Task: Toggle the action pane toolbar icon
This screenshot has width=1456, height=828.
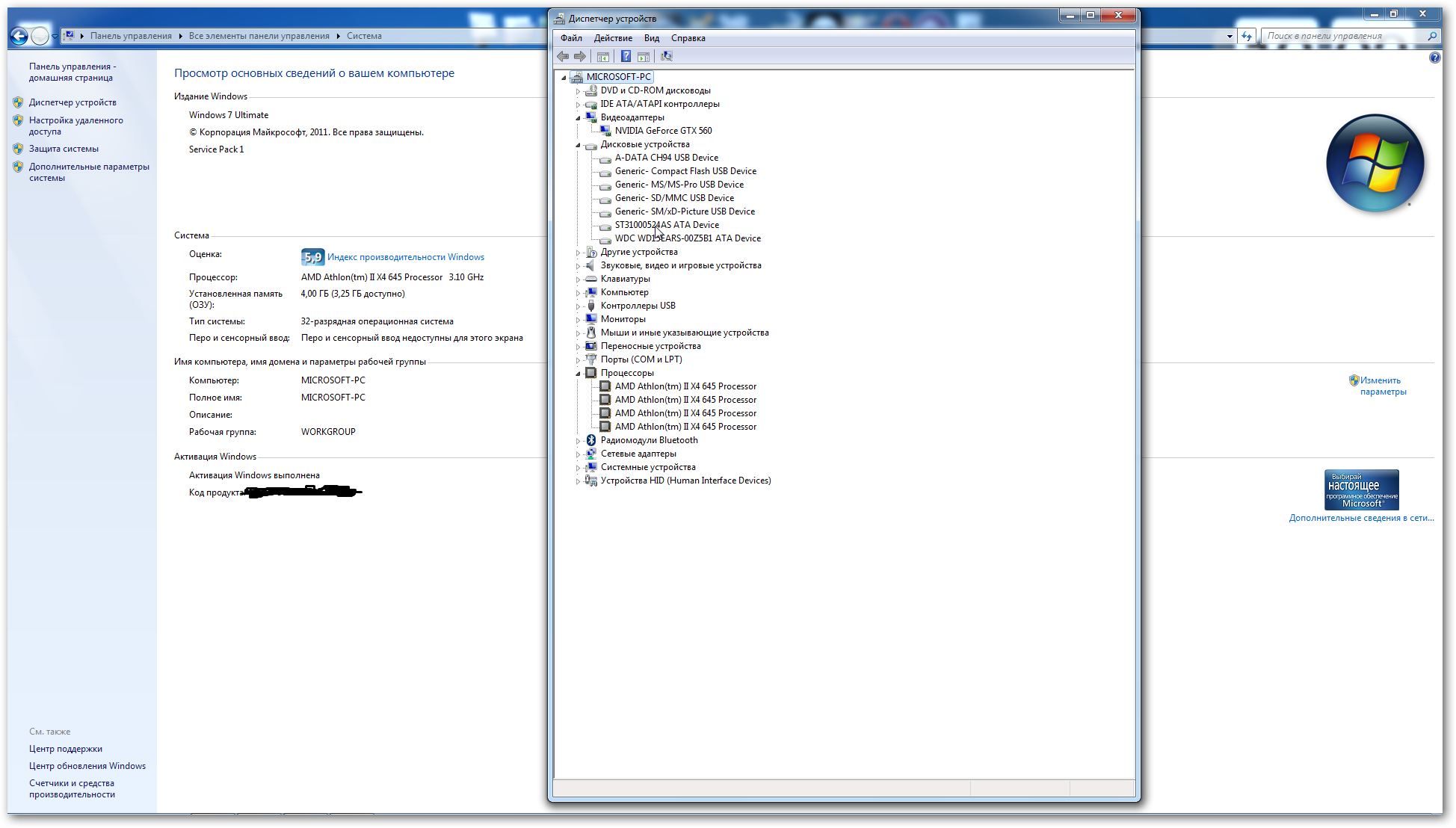Action: (x=644, y=56)
